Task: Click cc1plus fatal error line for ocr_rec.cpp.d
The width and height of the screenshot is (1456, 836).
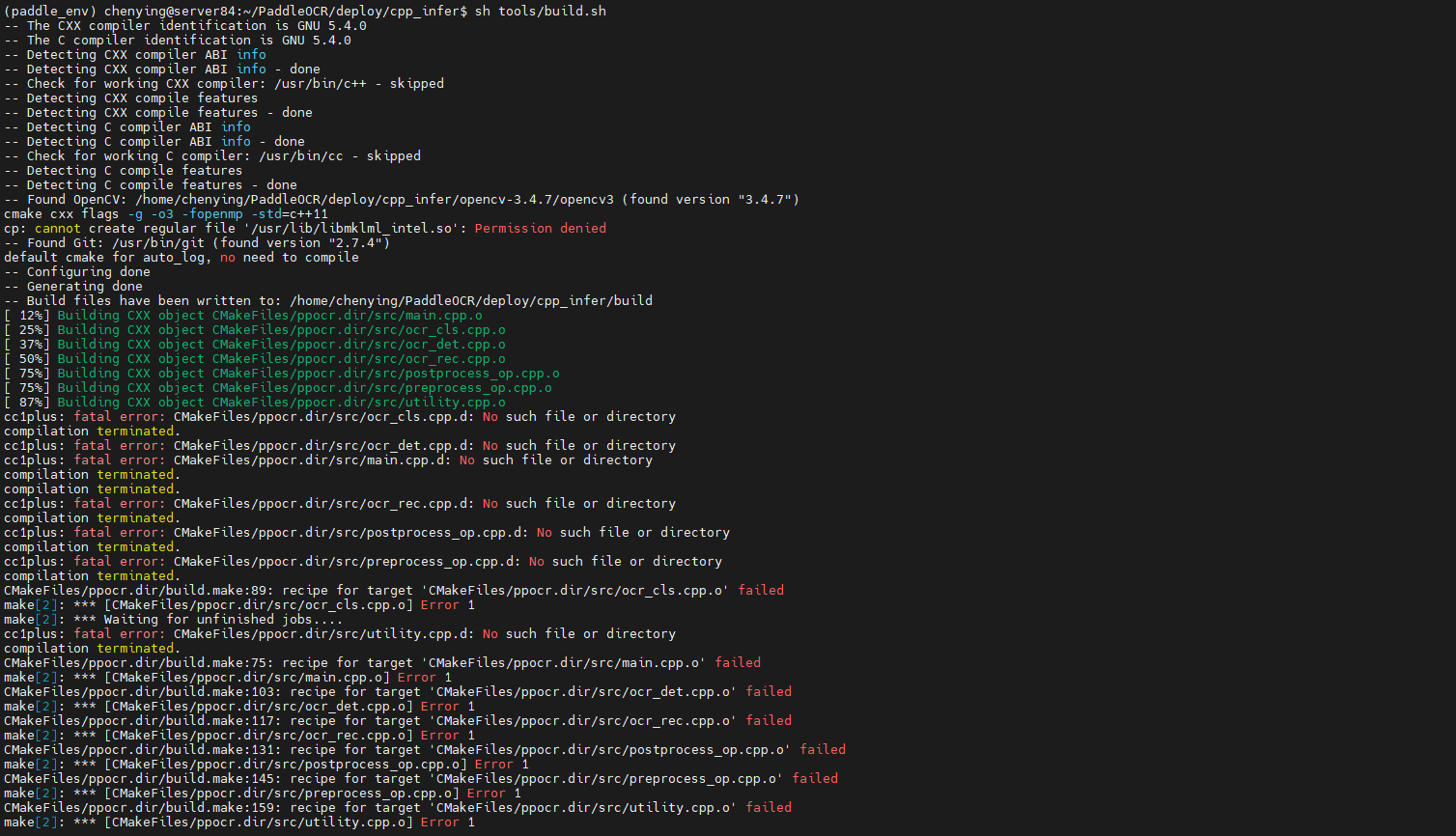Action: click(340, 503)
